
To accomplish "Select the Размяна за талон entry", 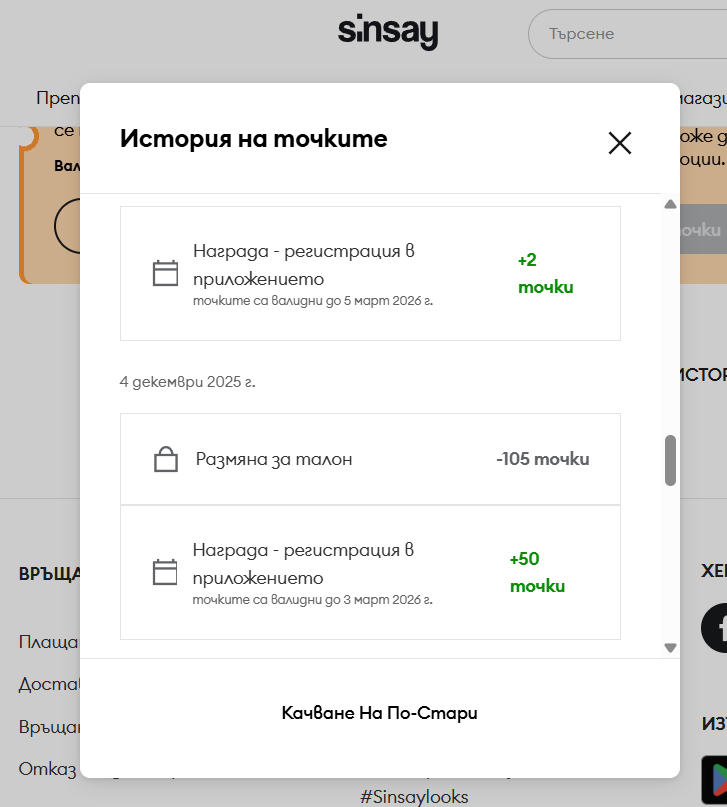I will pyautogui.click(x=273, y=459).
